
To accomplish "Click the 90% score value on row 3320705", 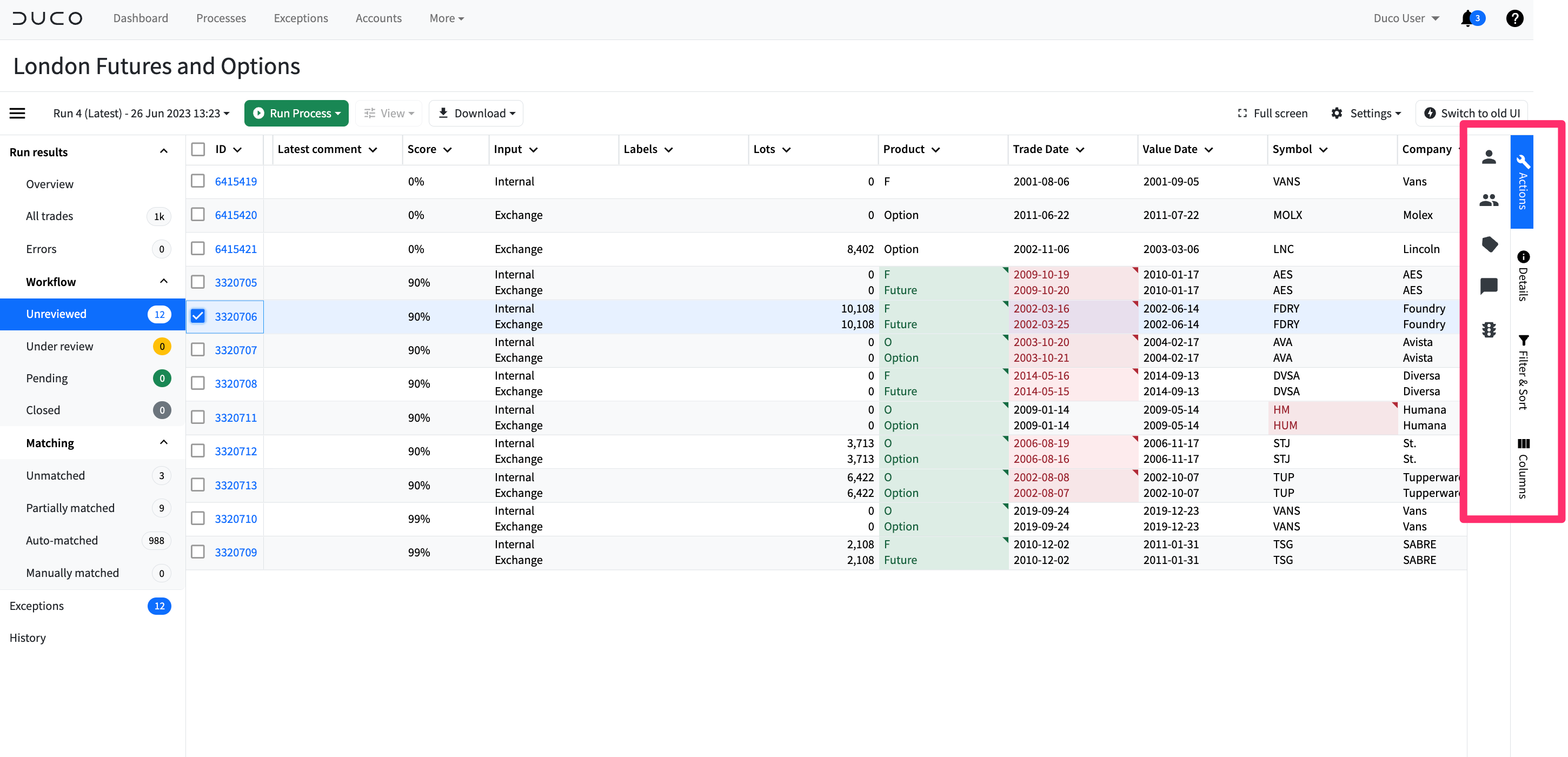I will pyautogui.click(x=419, y=282).
